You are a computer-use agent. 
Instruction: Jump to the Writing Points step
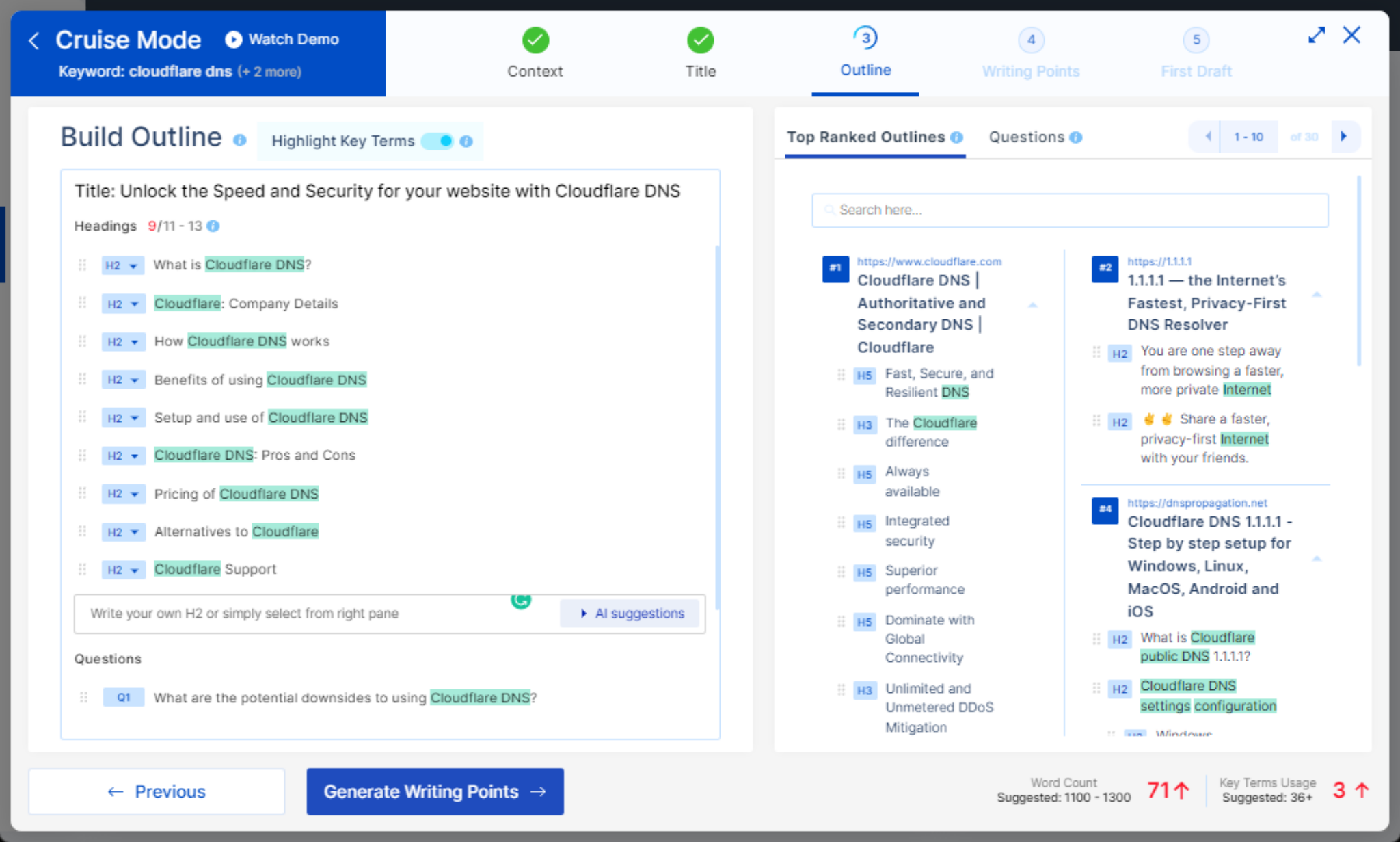click(x=1031, y=53)
